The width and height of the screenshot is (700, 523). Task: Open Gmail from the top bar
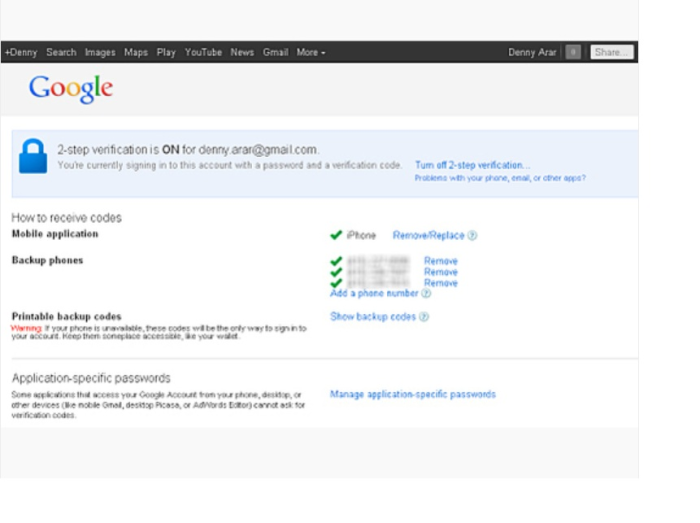pyautogui.click(x=275, y=52)
